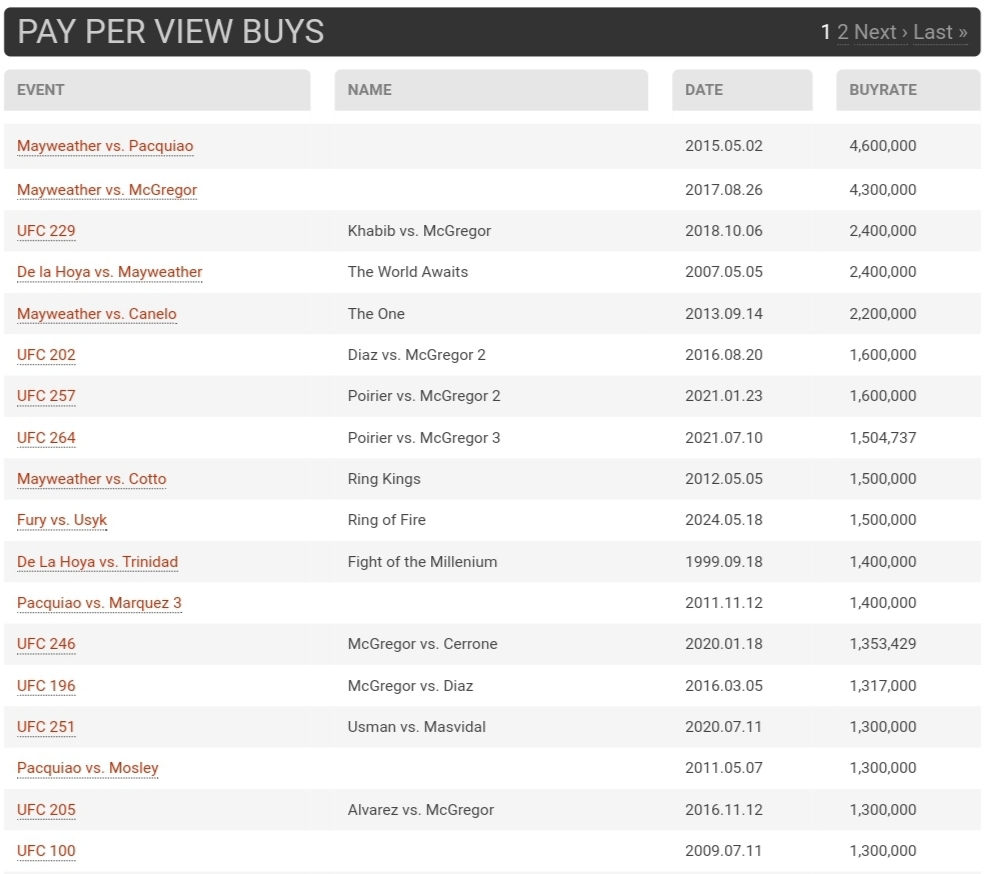Open De la Hoya vs. Mayweather link
Screen dimensions: 997x874
109,272
